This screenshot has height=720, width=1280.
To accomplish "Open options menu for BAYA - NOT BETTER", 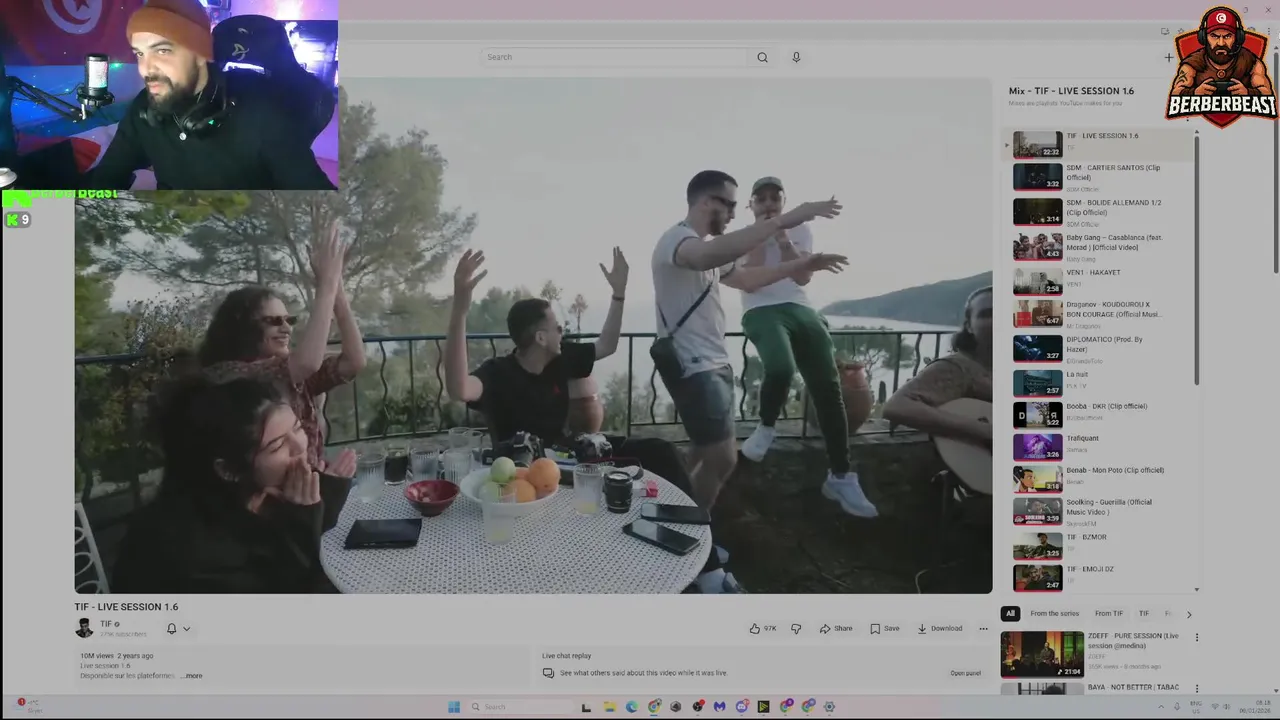I will coord(1196,689).
